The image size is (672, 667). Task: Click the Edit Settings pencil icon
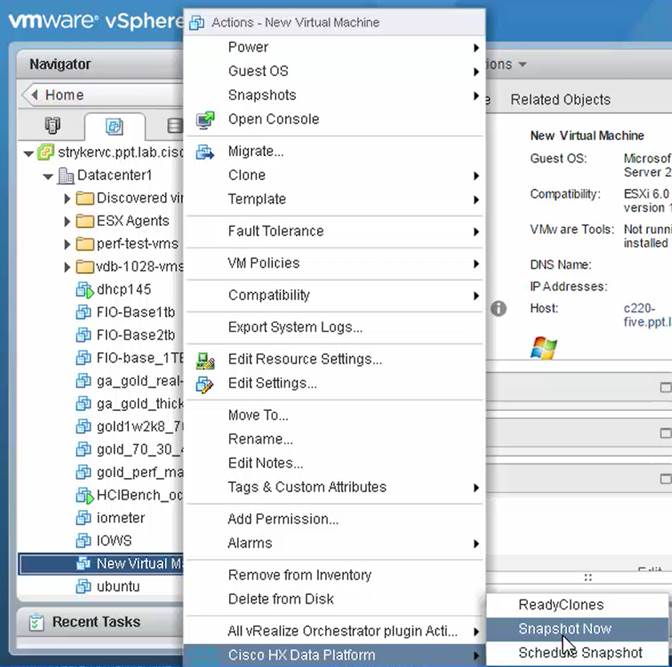204,384
